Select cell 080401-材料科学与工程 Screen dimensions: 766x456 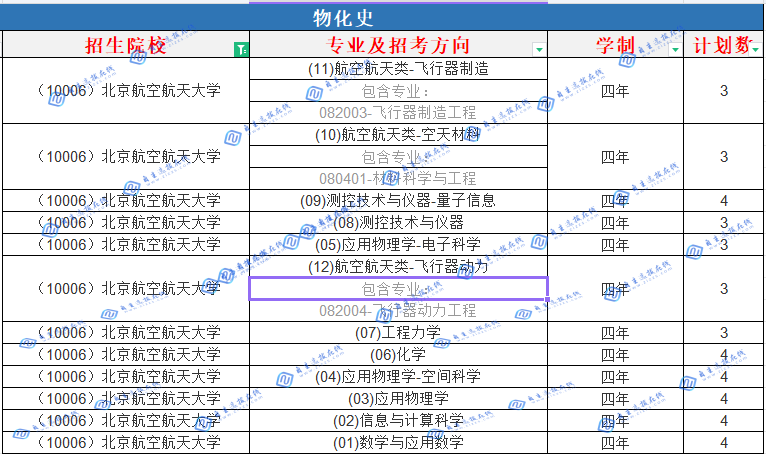point(398,178)
